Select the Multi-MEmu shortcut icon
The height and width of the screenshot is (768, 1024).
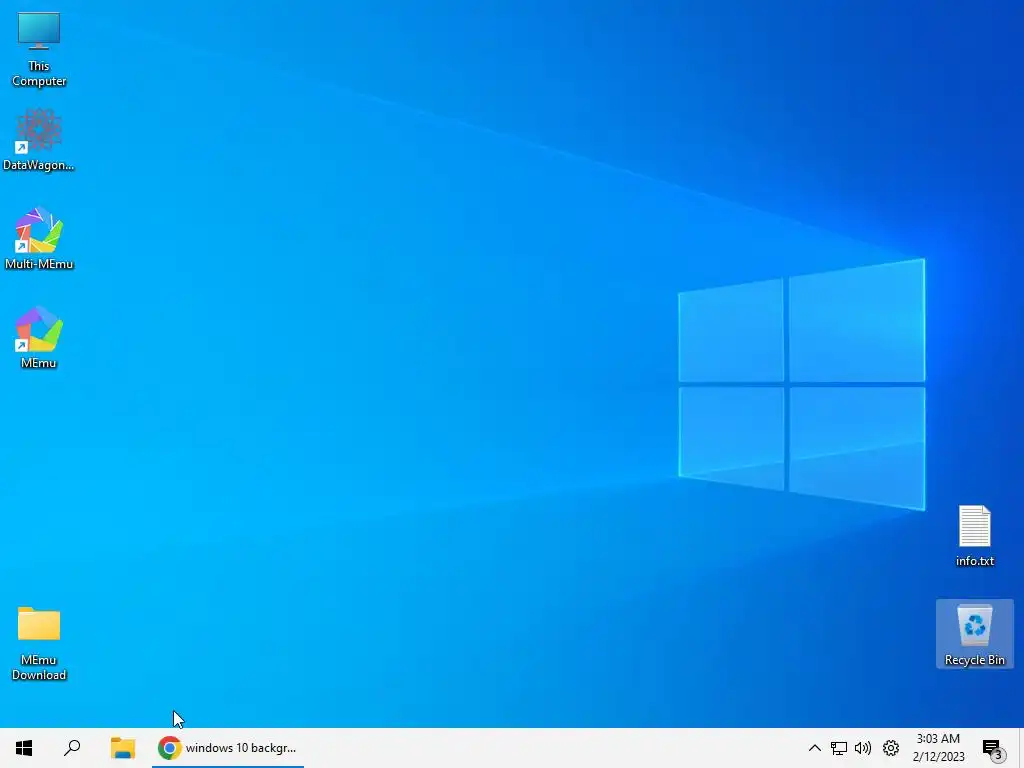click(x=39, y=239)
